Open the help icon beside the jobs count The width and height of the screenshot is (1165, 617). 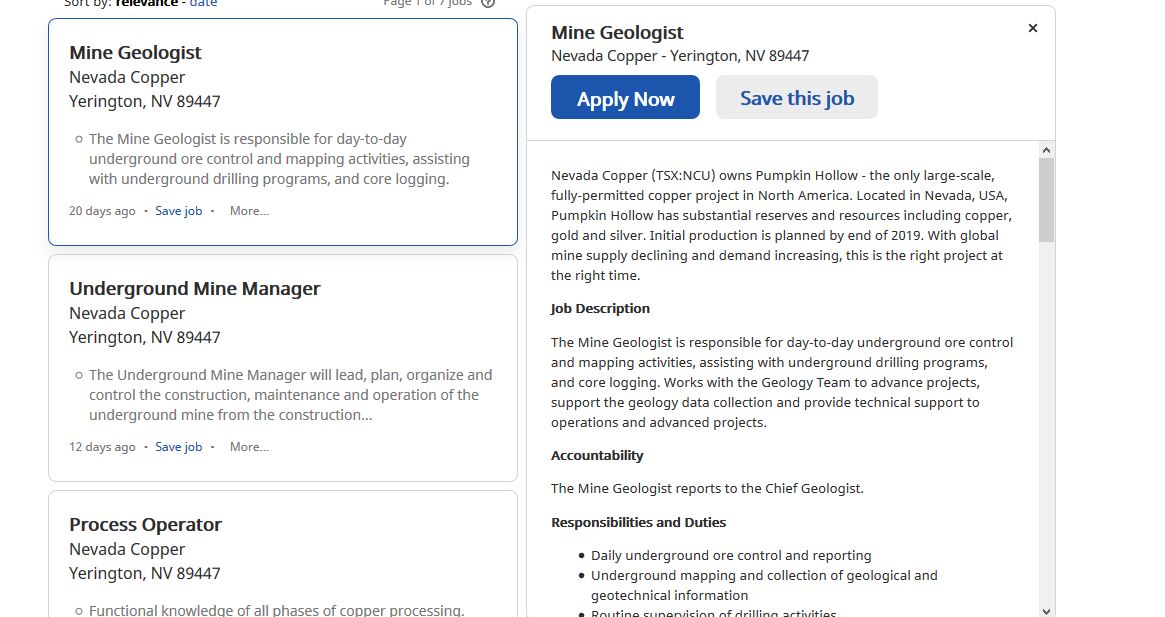coord(488,3)
